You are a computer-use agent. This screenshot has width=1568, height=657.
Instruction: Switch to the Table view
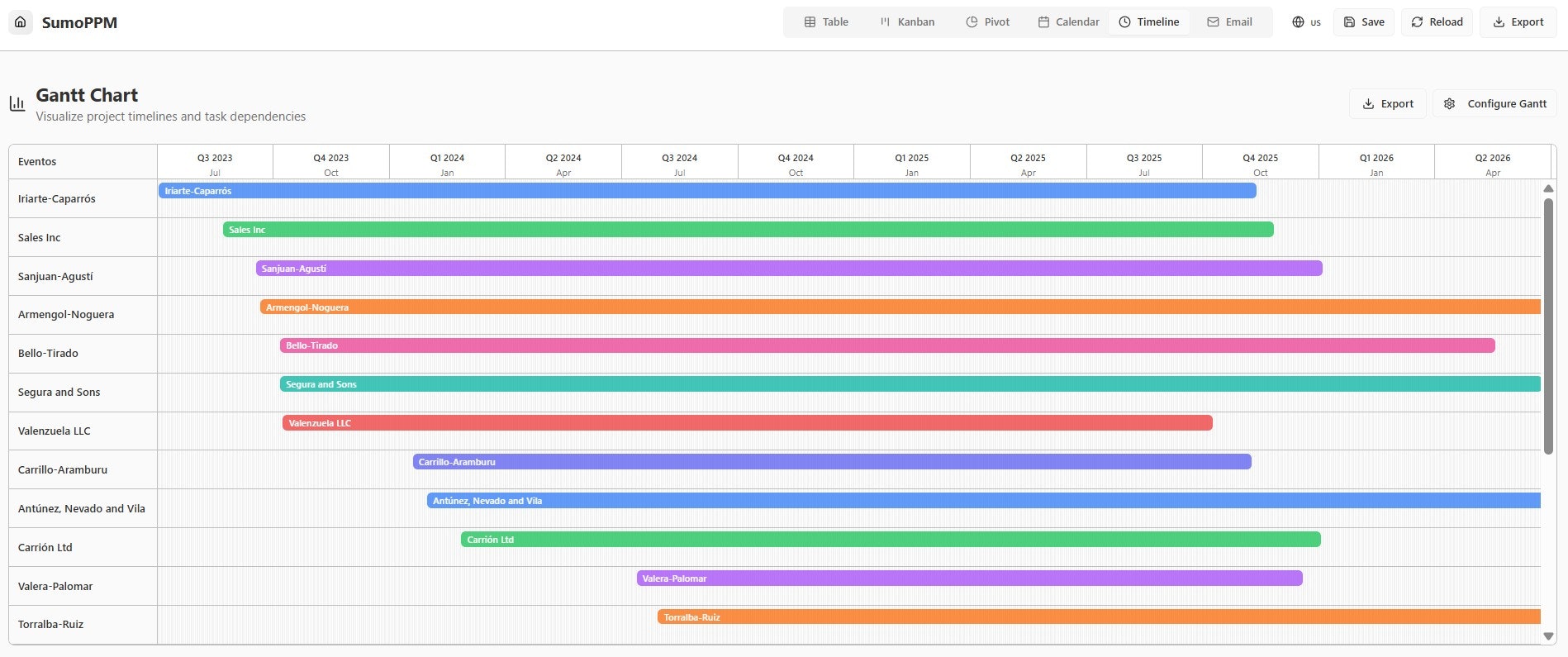pyautogui.click(x=826, y=22)
